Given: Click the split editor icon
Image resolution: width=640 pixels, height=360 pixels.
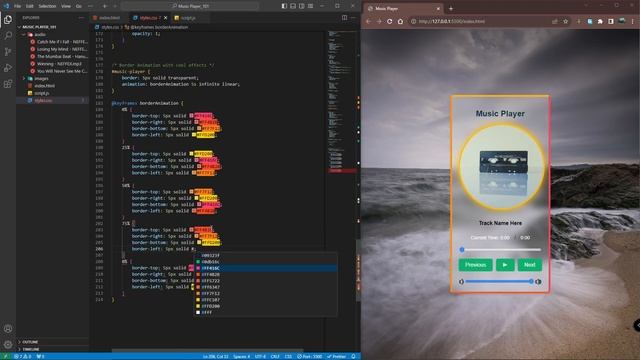Looking at the screenshot, I should 344,18.
